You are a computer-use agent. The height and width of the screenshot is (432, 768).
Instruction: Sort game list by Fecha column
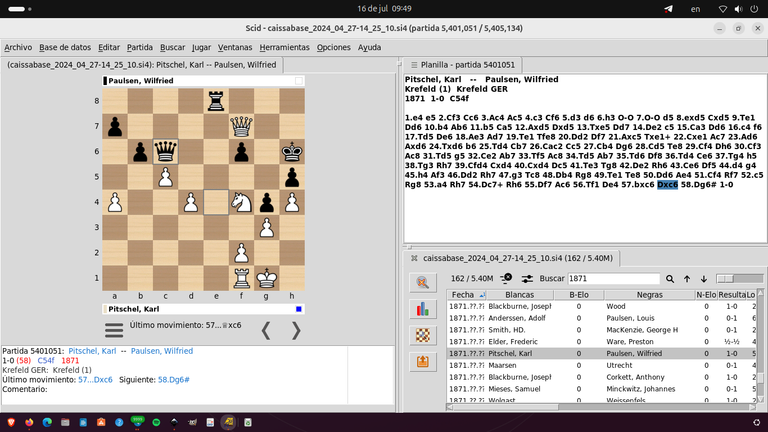(x=467, y=295)
